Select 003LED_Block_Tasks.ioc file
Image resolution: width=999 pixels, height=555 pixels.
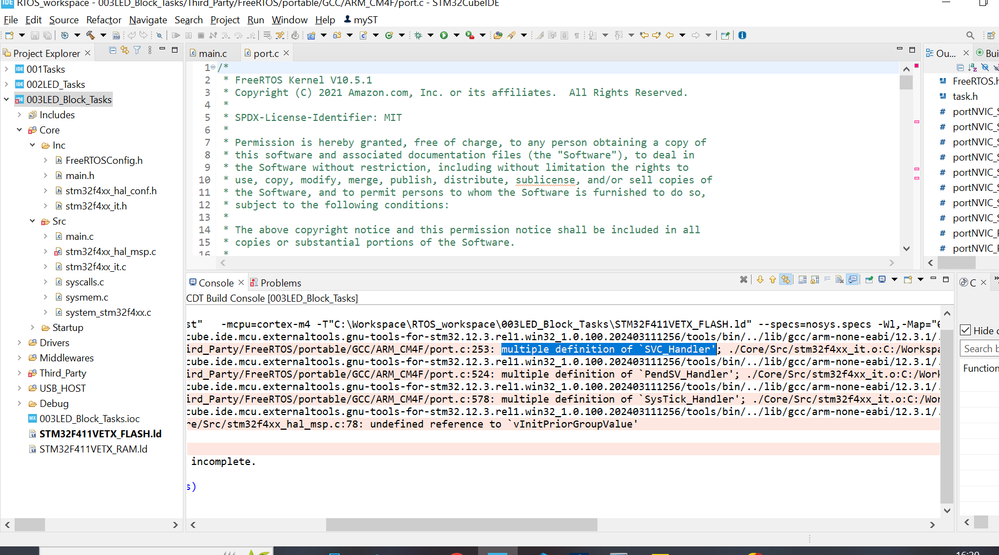(x=89, y=419)
